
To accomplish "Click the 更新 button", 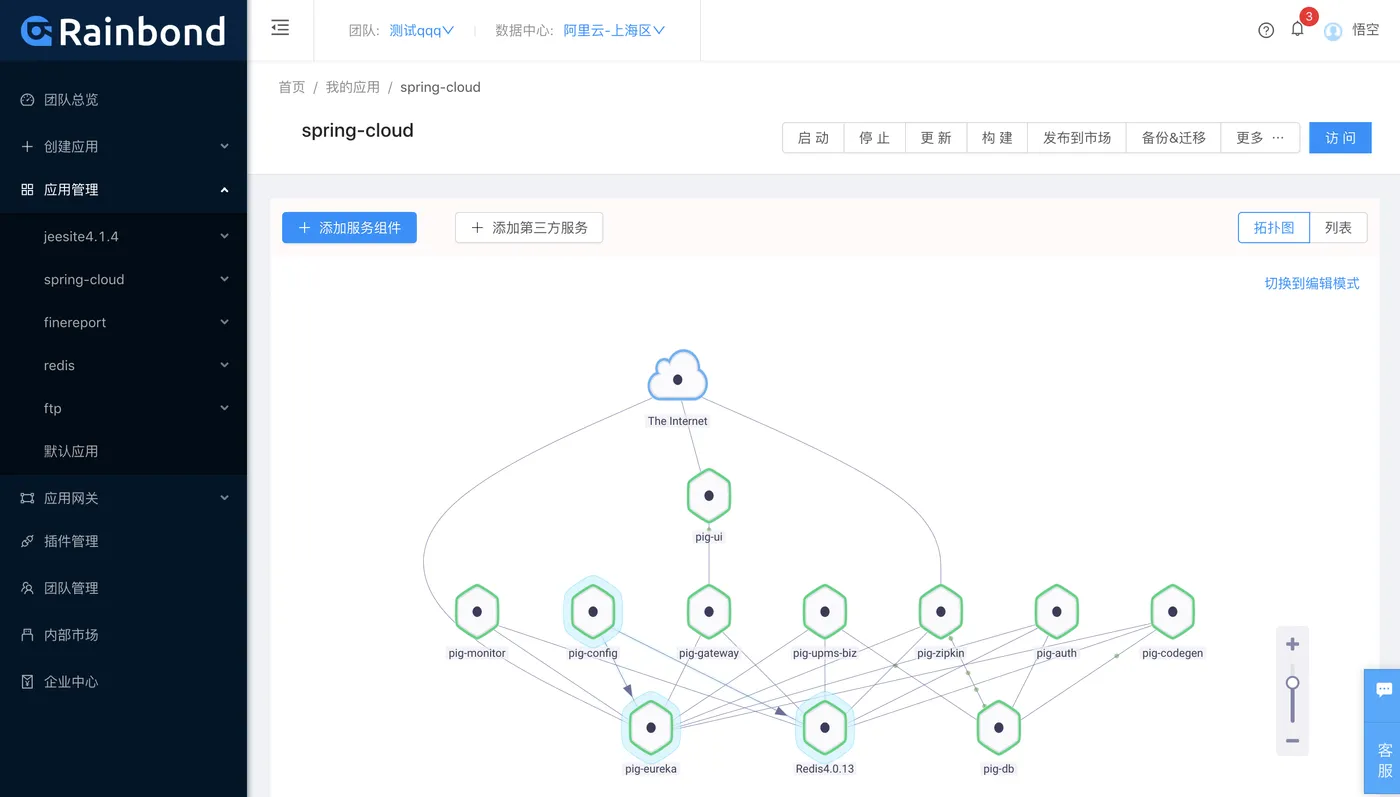I will tap(936, 138).
